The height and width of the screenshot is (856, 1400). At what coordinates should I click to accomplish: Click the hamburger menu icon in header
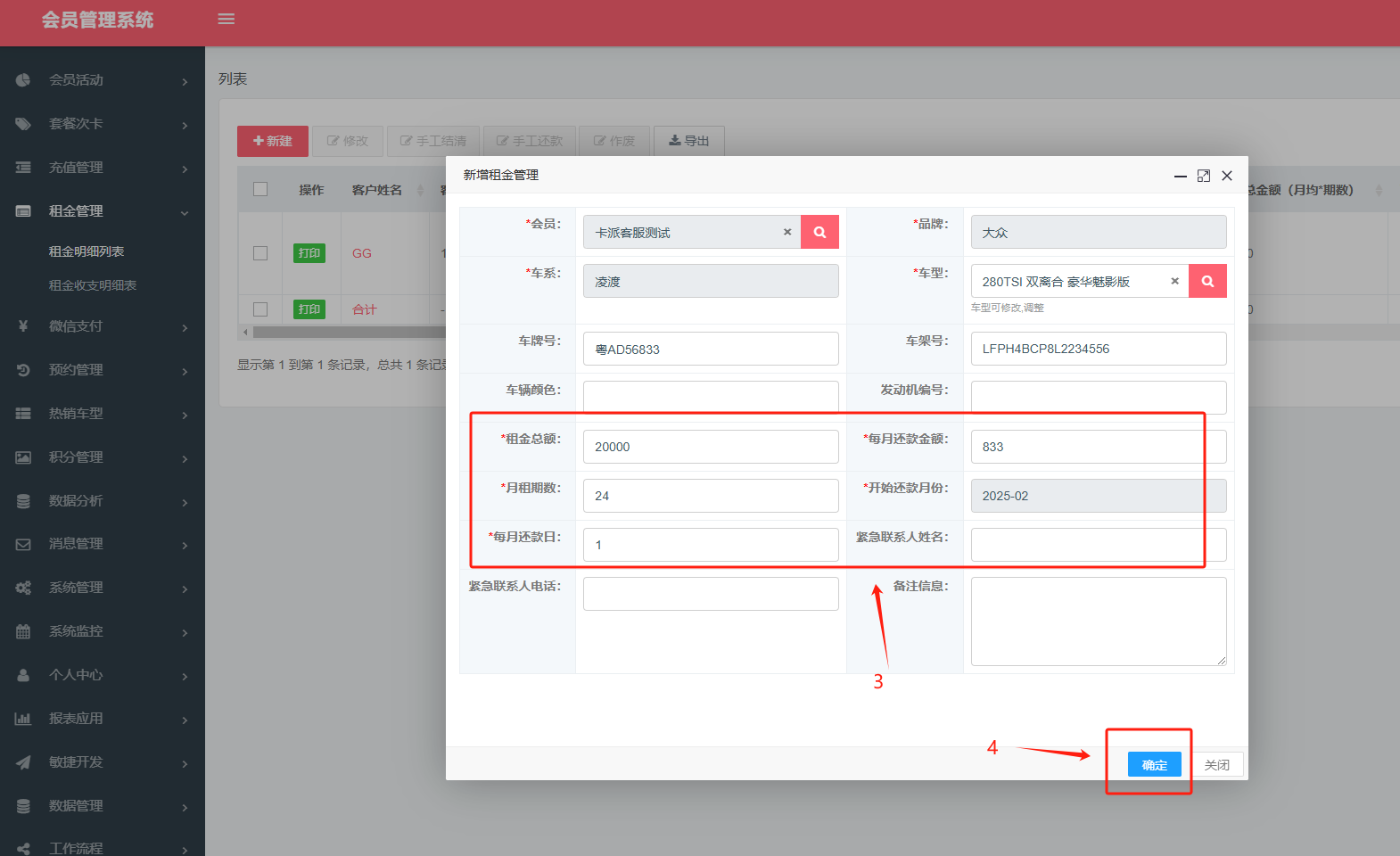click(226, 19)
